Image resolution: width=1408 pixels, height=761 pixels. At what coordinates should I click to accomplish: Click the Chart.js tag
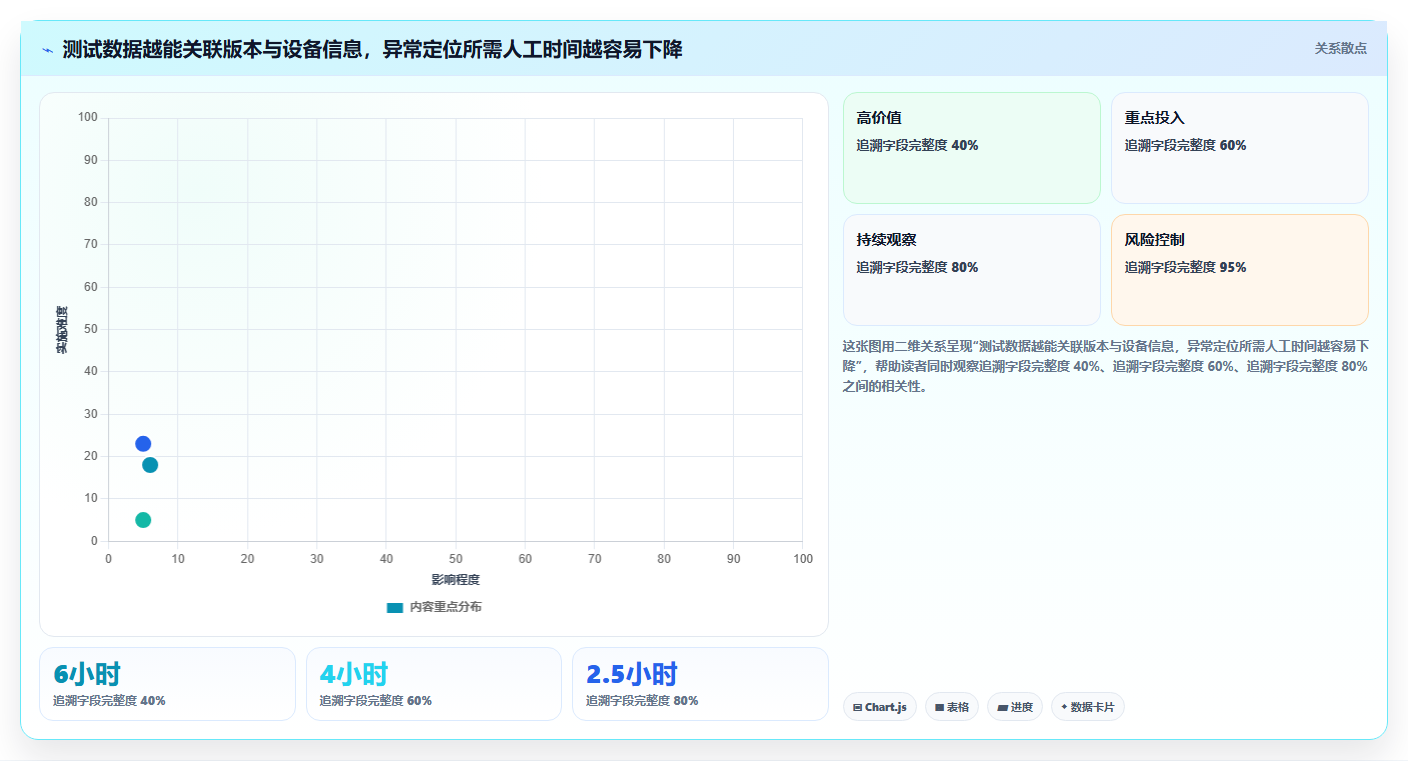coord(880,707)
